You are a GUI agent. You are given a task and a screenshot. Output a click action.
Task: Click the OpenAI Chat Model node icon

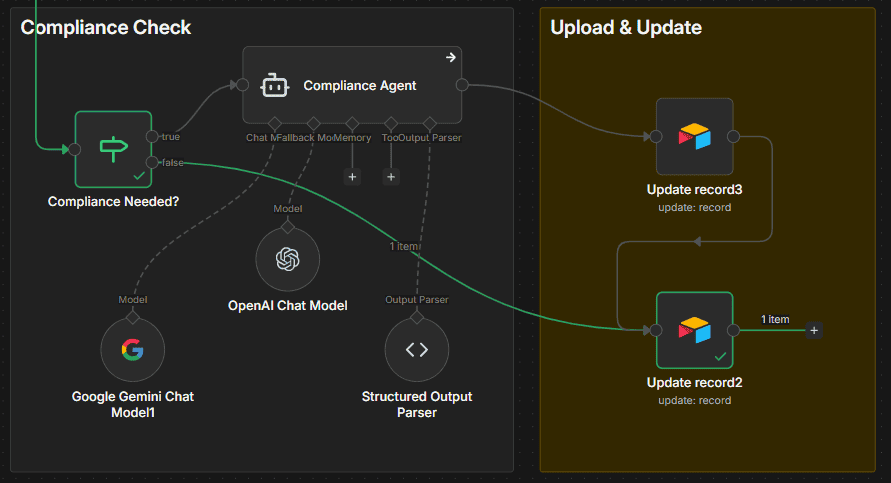(288, 259)
